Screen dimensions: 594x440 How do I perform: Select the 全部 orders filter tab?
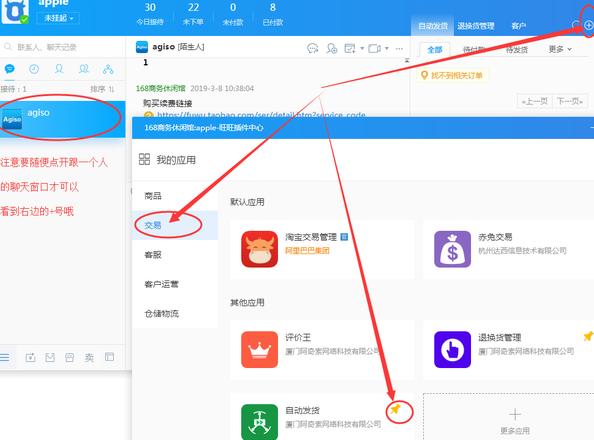[435, 49]
